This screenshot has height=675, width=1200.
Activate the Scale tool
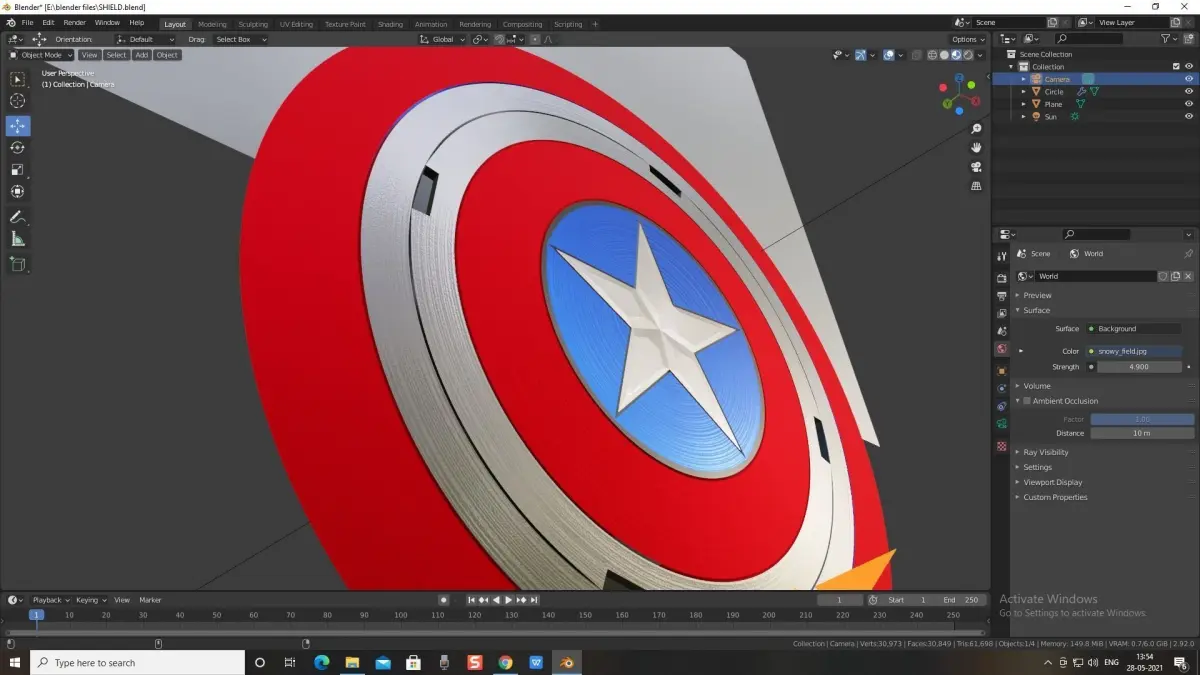click(18, 170)
